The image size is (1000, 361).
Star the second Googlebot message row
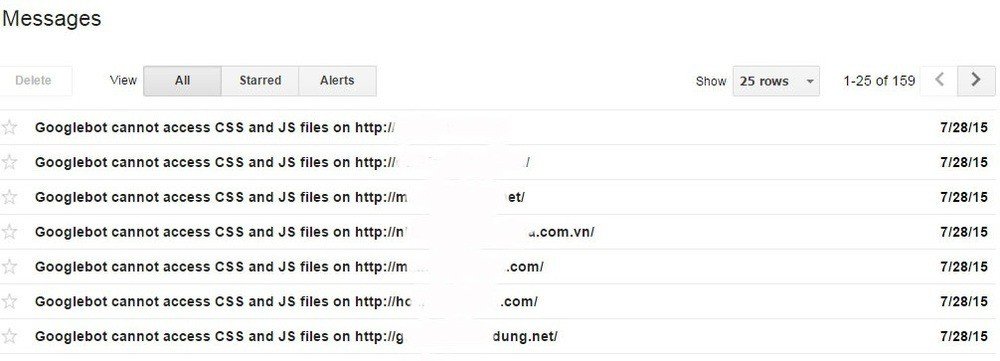(9, 162)
